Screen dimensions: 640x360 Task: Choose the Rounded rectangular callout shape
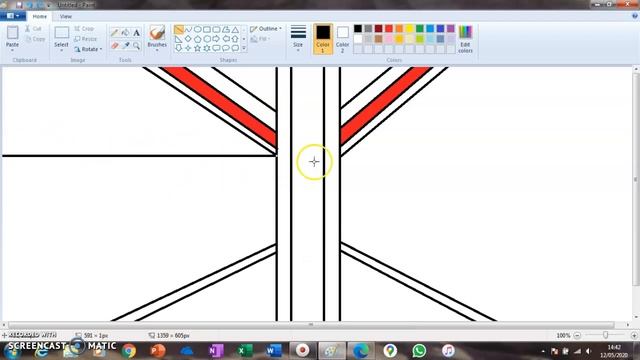tap(216, 48)
